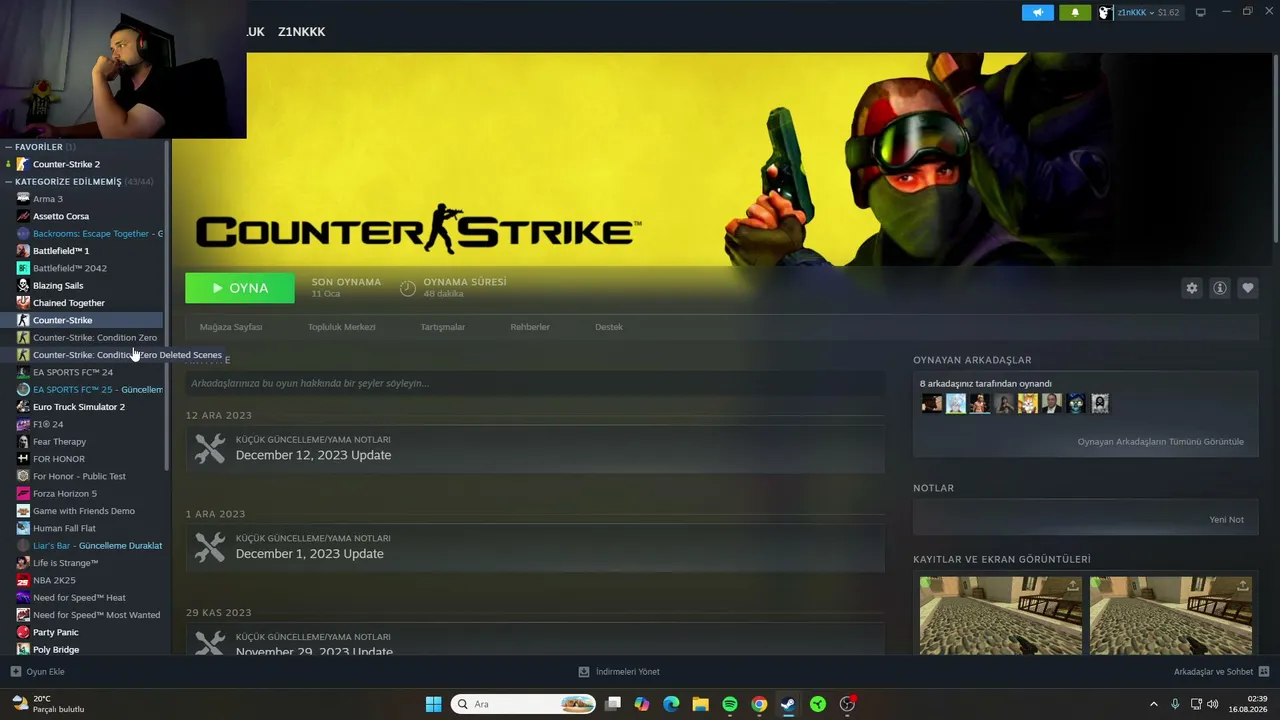Click the NBA 2K25 game icon
The width and height of the screenshot is (1280, 720).
[23, 580]
